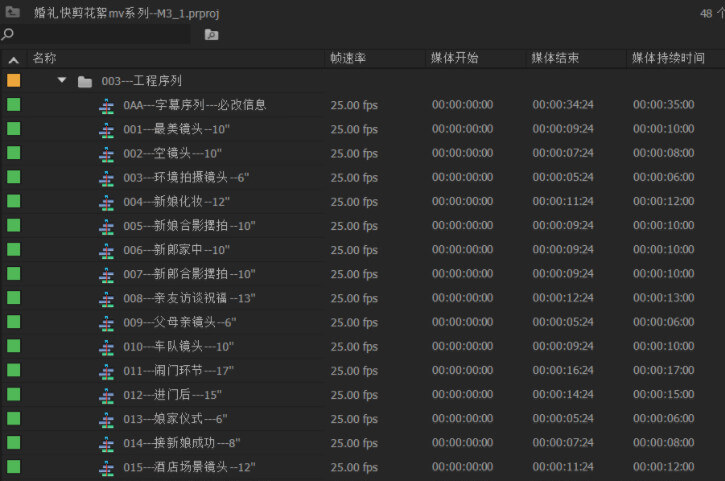Click sequence icon of 011---闹门环节---17"
This screenshot has height=481, width=725.
(106, 372)
